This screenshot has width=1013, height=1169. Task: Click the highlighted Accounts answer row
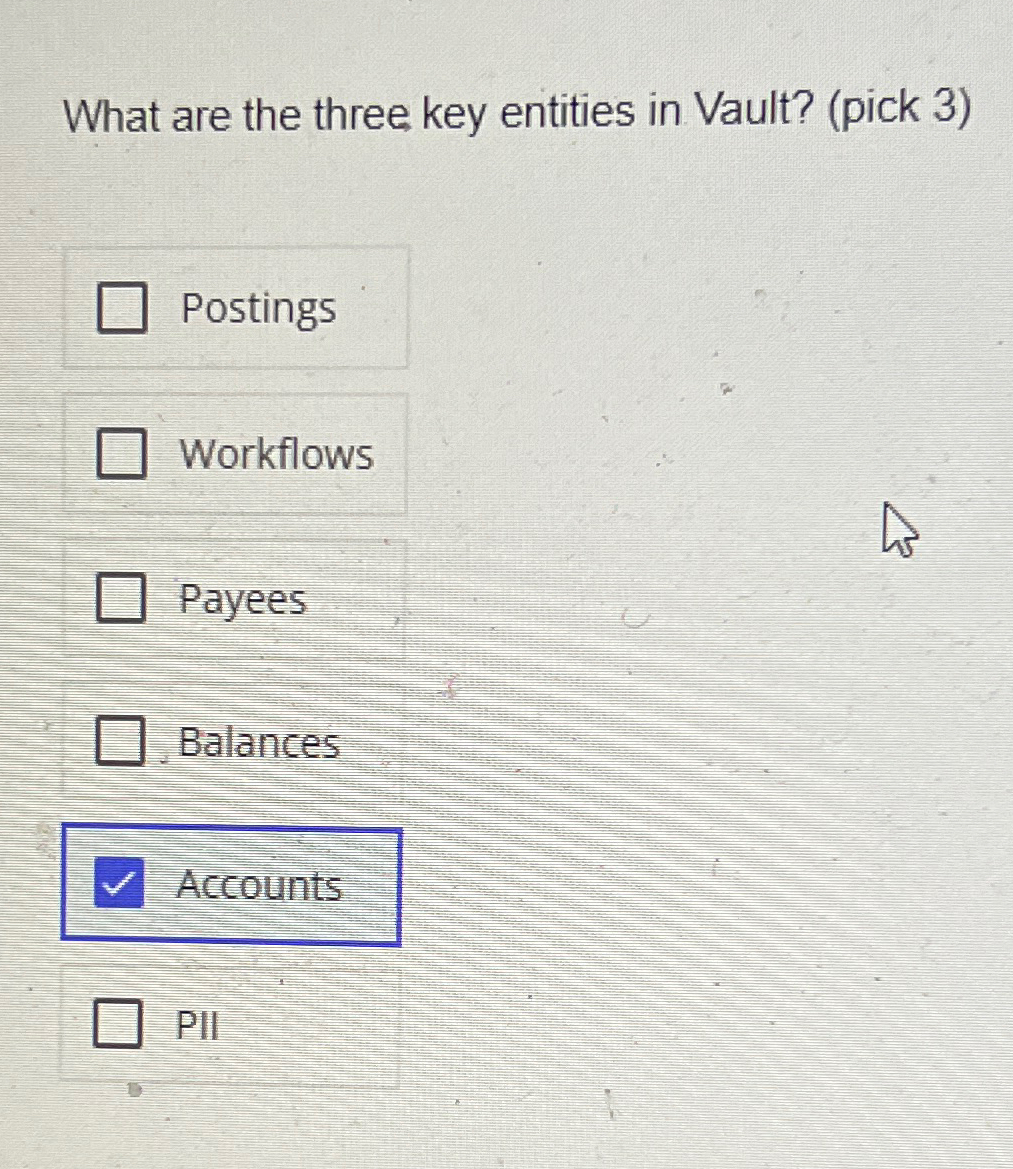232,886
